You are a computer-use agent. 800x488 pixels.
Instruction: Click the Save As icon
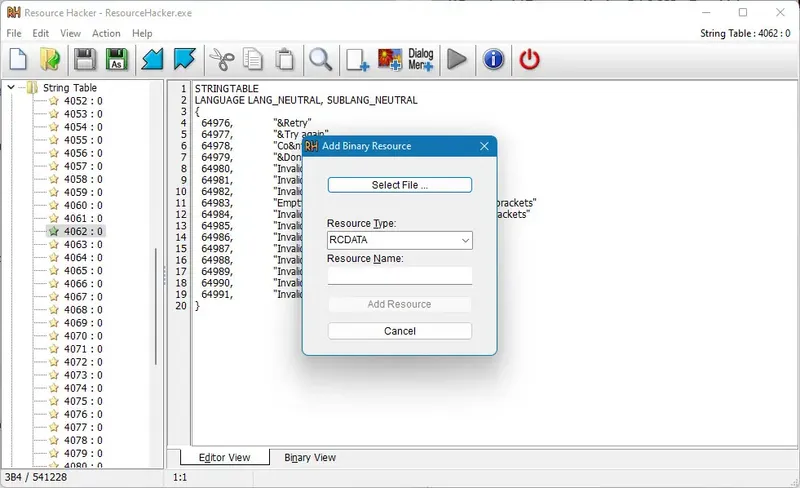tap(116, 59)
